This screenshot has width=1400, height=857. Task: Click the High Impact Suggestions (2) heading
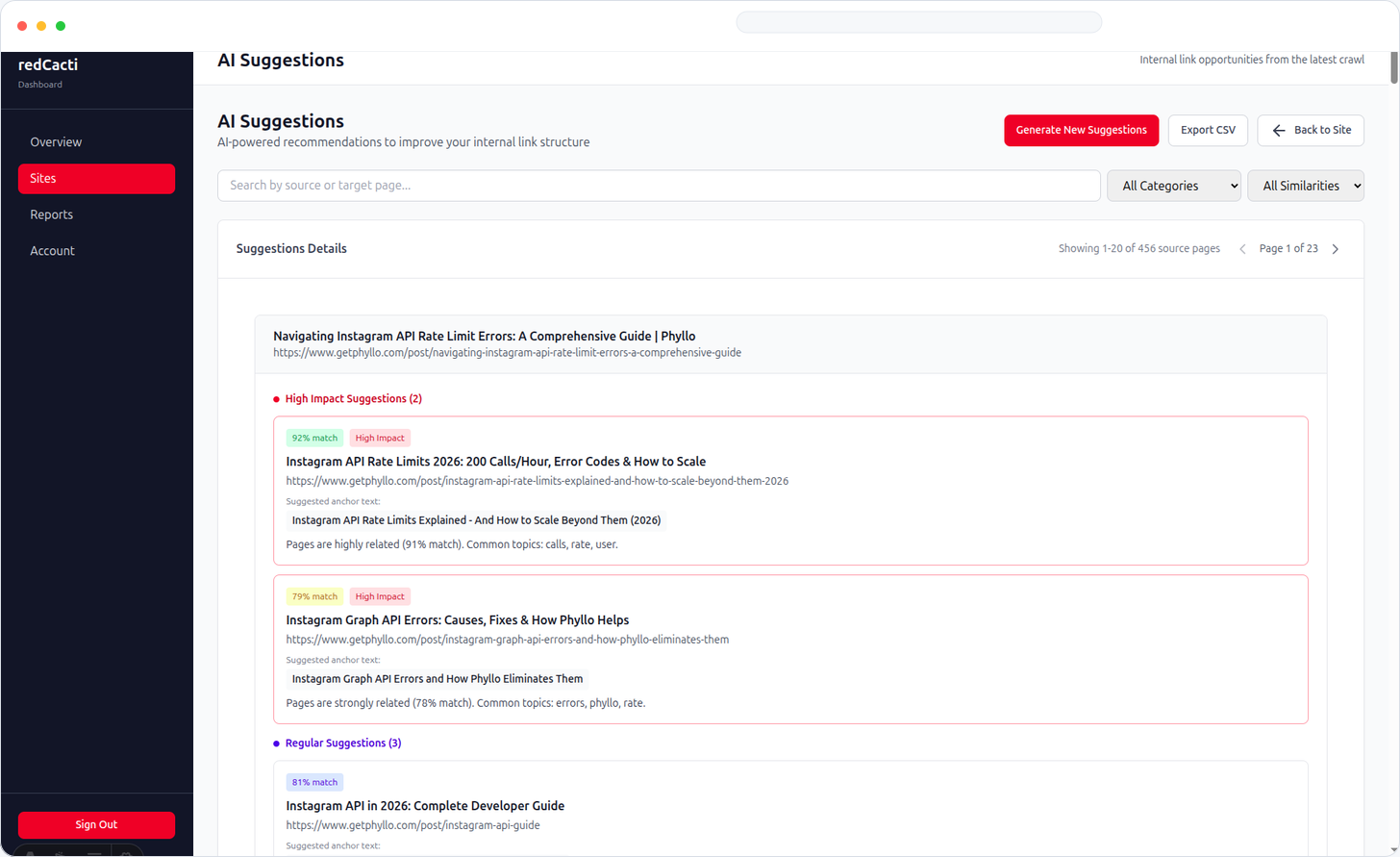pyautogui.click(x=354, y=399)
